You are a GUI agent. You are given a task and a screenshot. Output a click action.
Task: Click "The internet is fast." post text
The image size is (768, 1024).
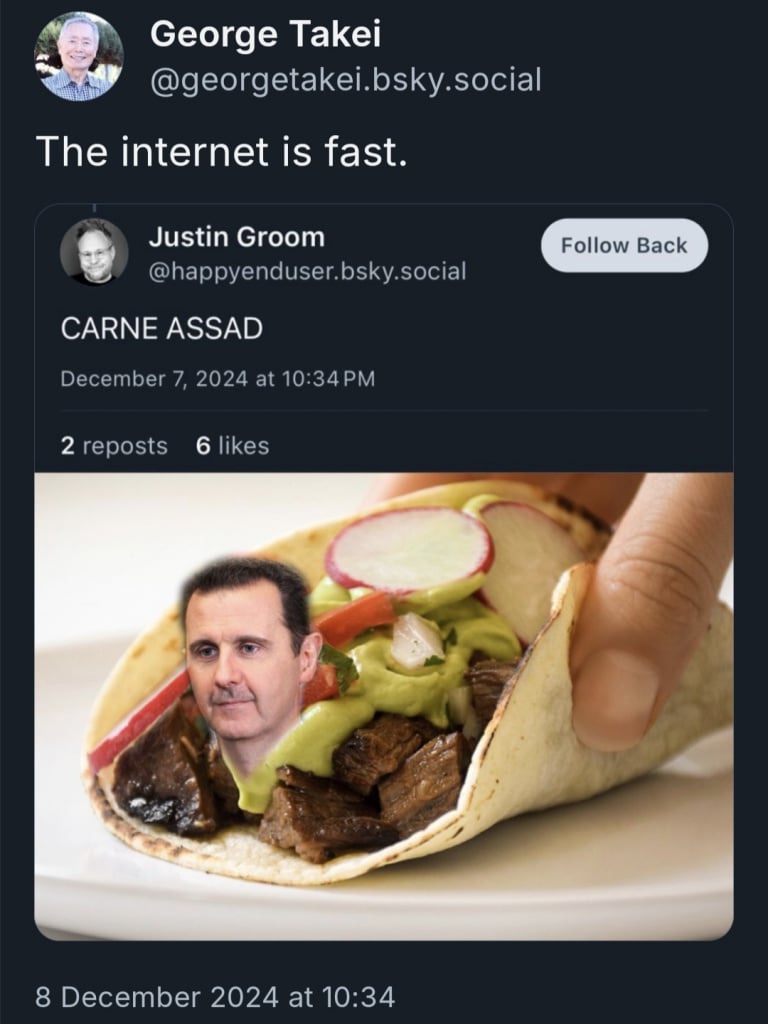(222, 152)
